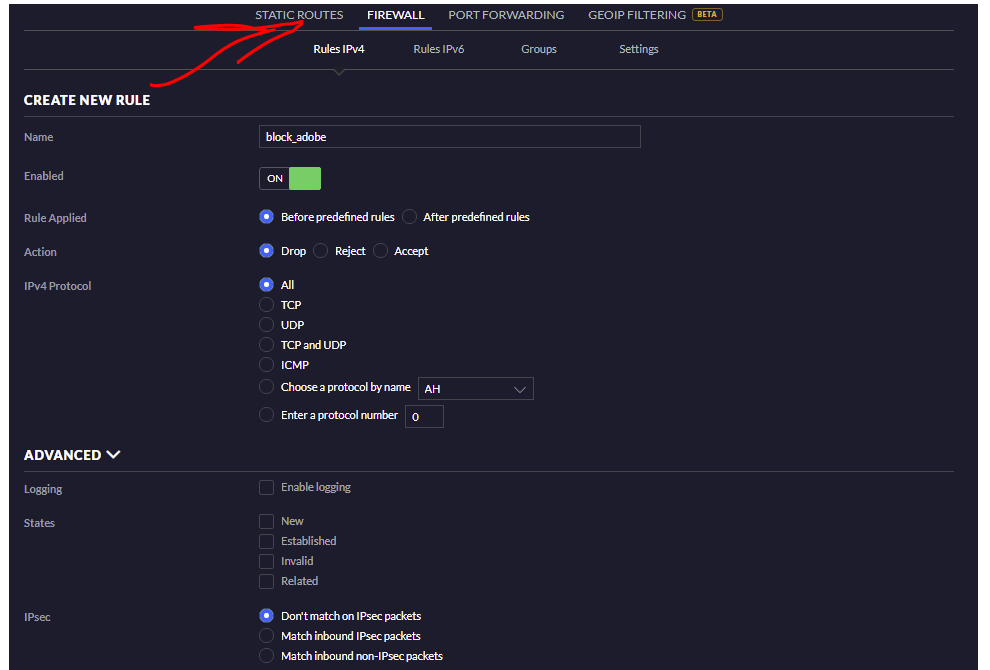990x670 pixels.
Task: Select TCP and UDP protocol
Action: 266,345
